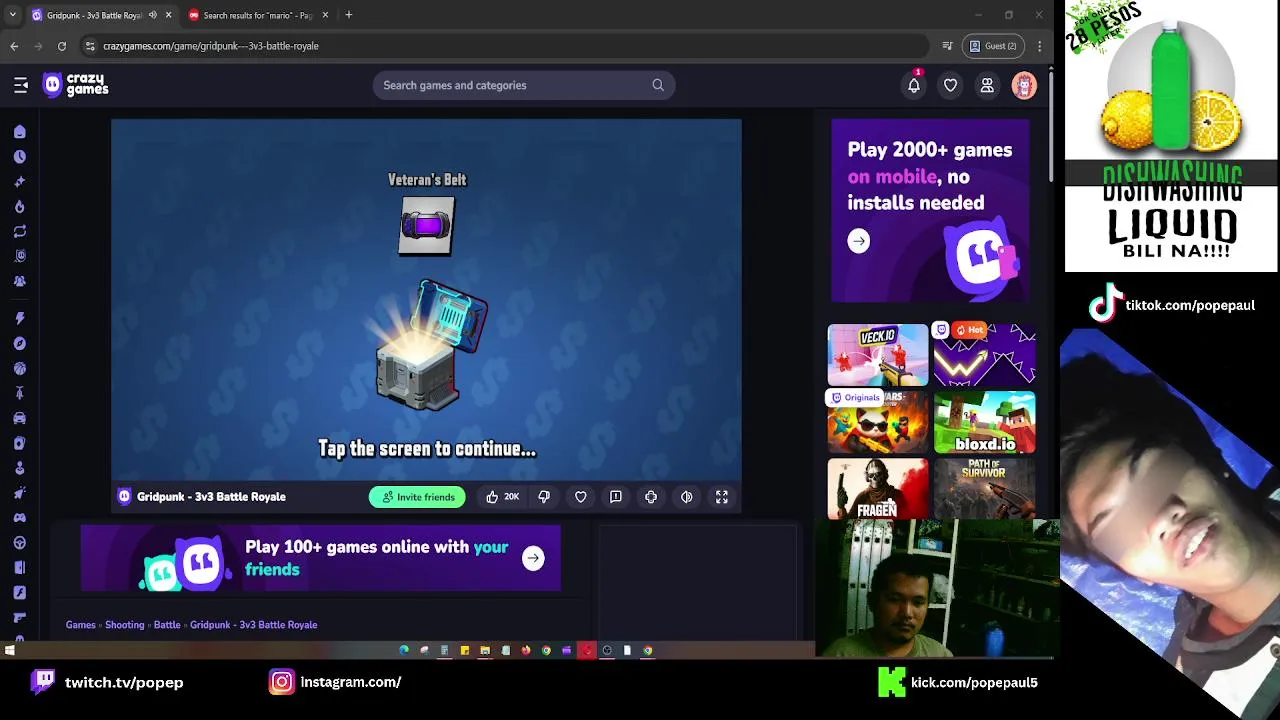Expand the tab search dropdown arrow

point(12,15)
